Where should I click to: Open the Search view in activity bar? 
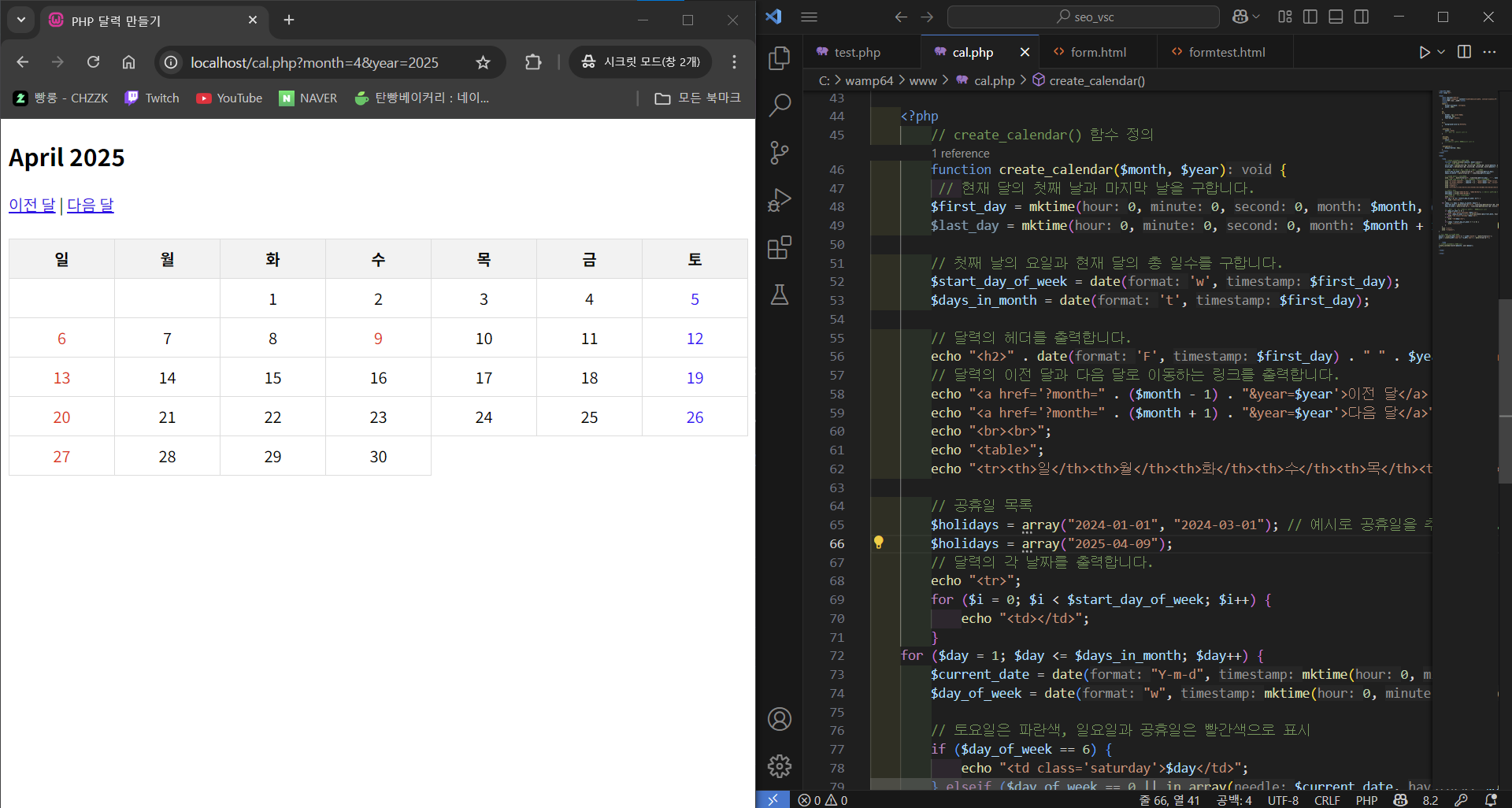pos(779,105)
